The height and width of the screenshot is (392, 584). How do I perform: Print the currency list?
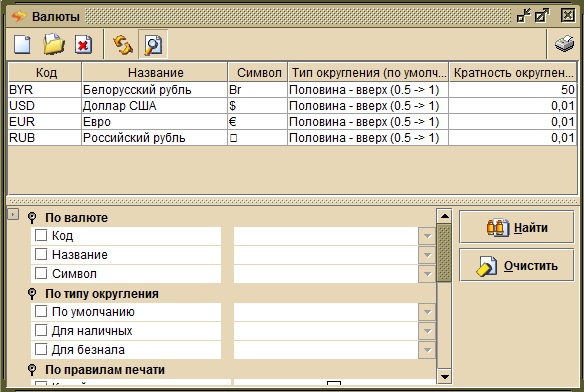(564, 44)
